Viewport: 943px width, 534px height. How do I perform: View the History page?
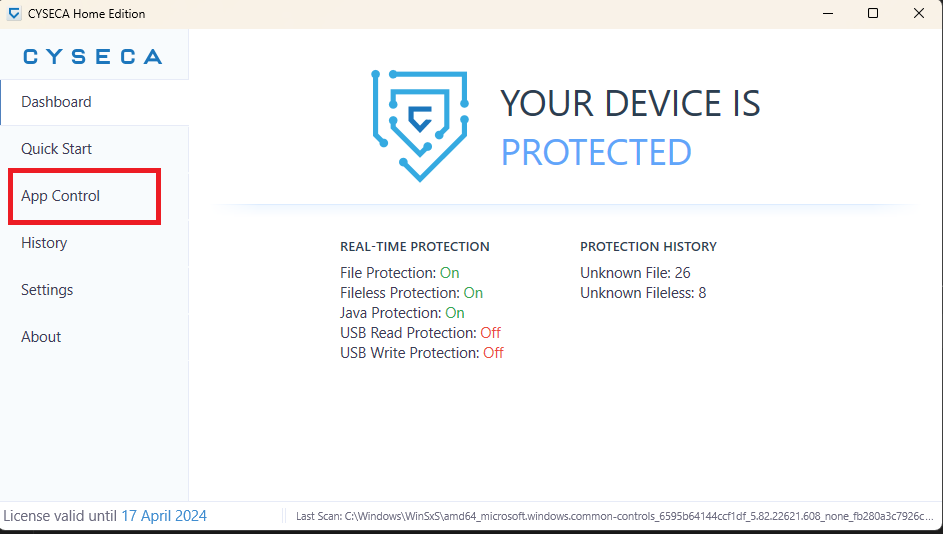(44, 243)
